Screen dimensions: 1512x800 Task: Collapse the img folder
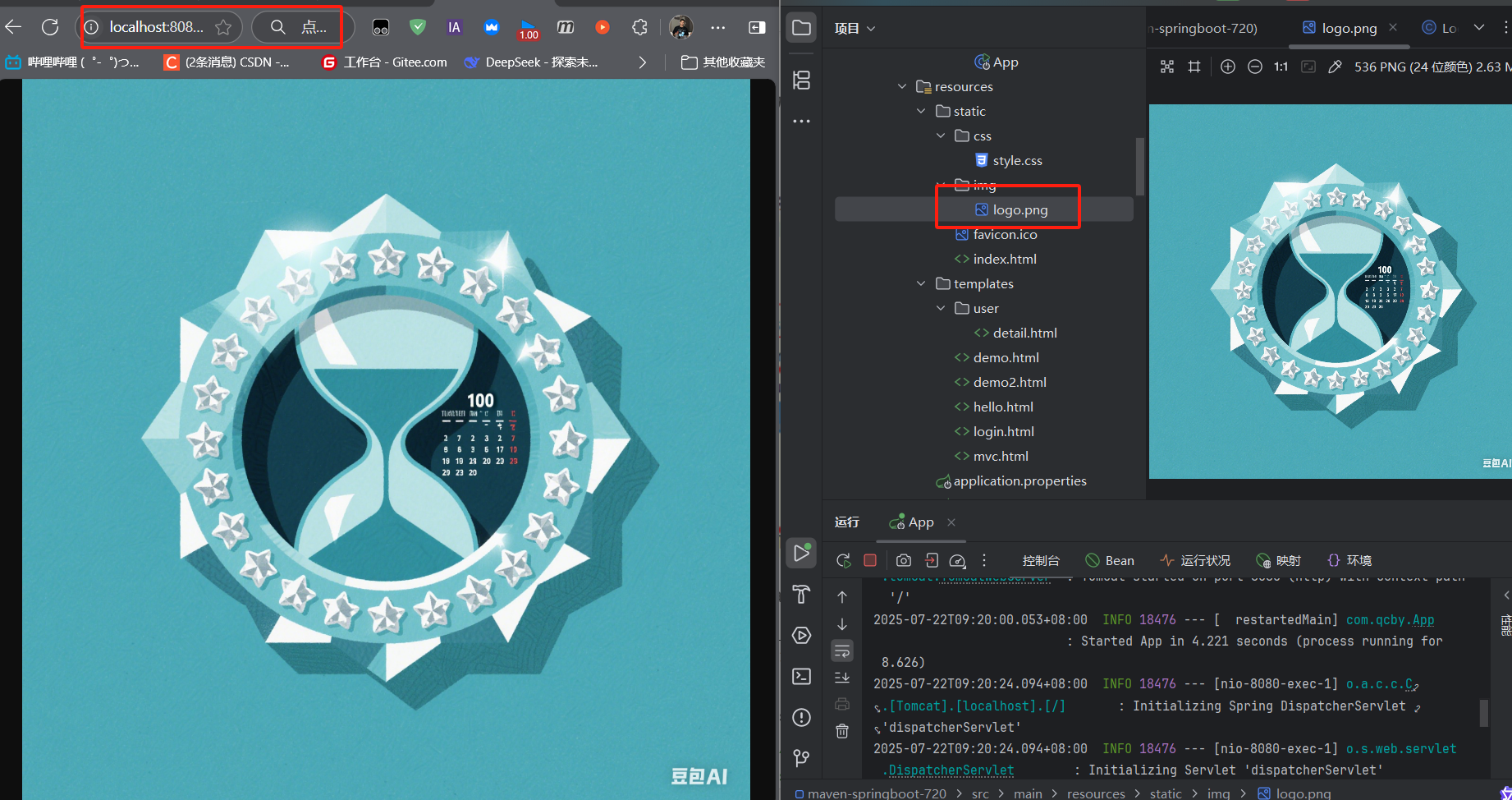(x=941, y=183)
